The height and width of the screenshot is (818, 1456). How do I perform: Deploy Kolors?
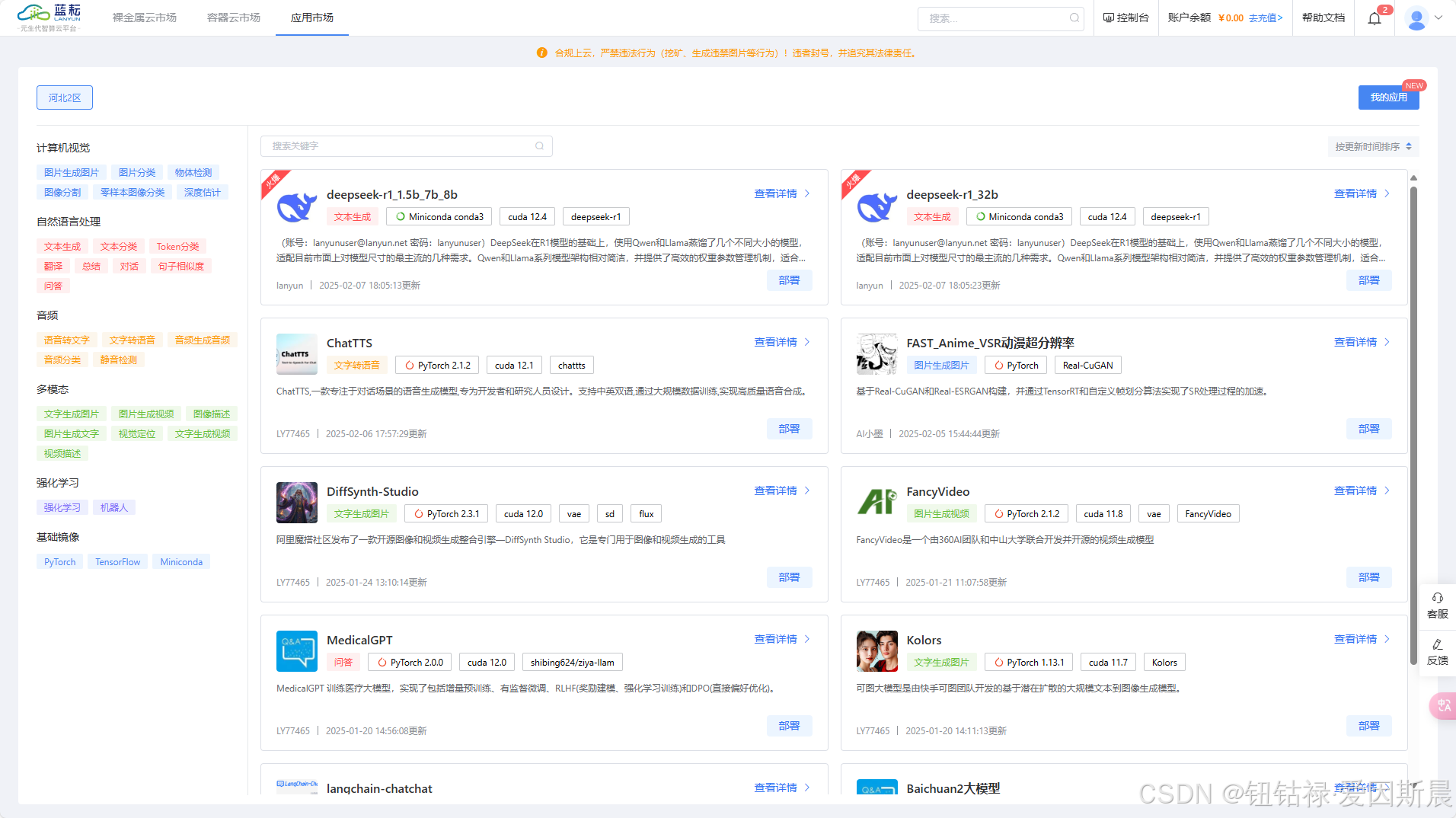click(1369, 726)
